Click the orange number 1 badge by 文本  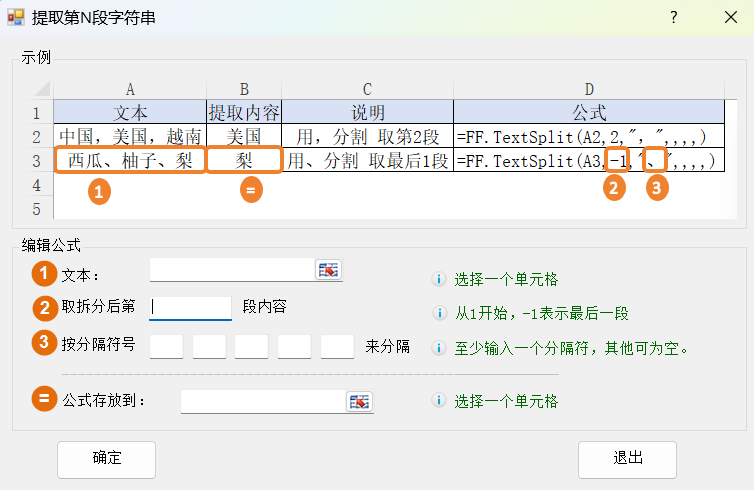(x=43, y=273)
